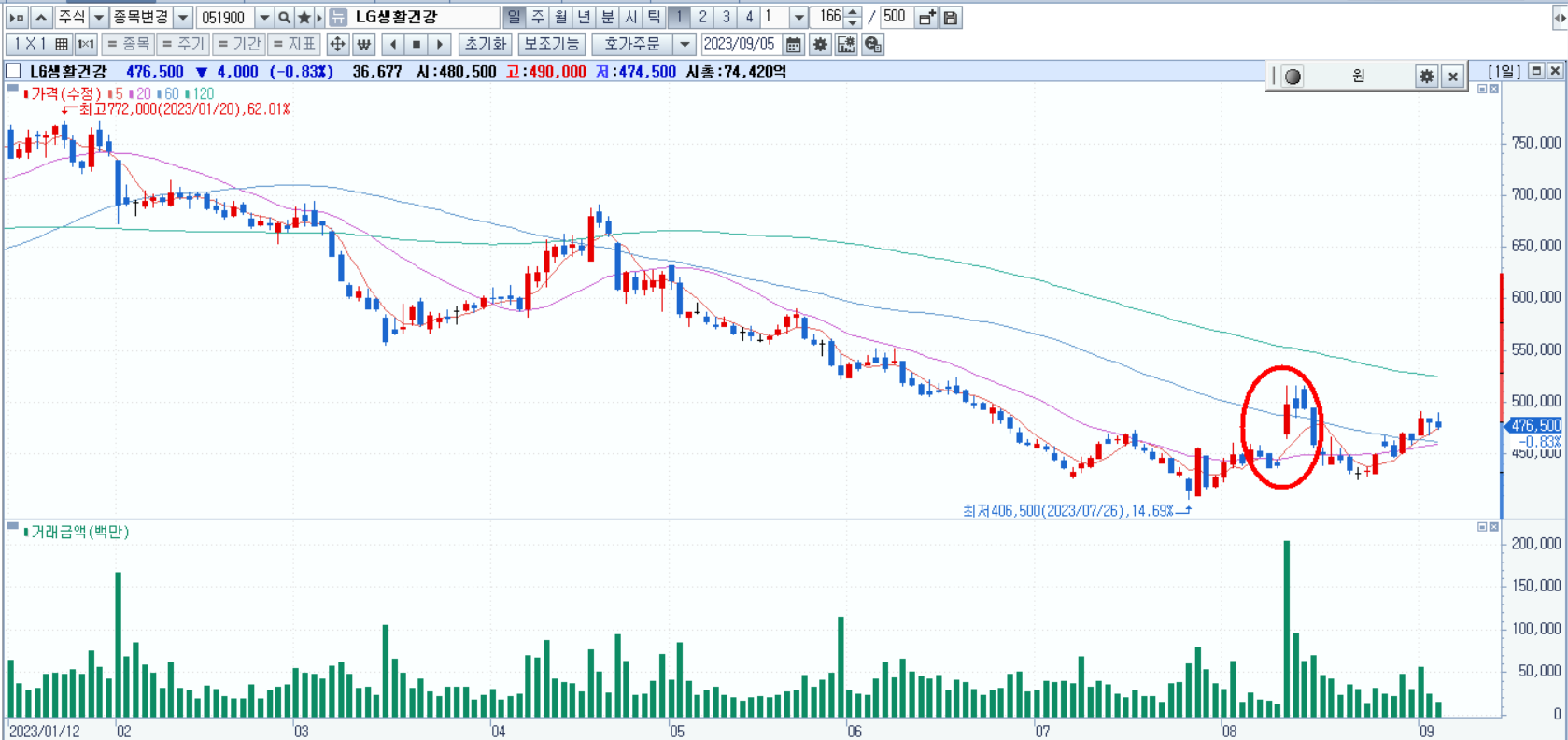
Task: Open settings gear in the 원 drawing toolbar
Action: (1426, 77)
